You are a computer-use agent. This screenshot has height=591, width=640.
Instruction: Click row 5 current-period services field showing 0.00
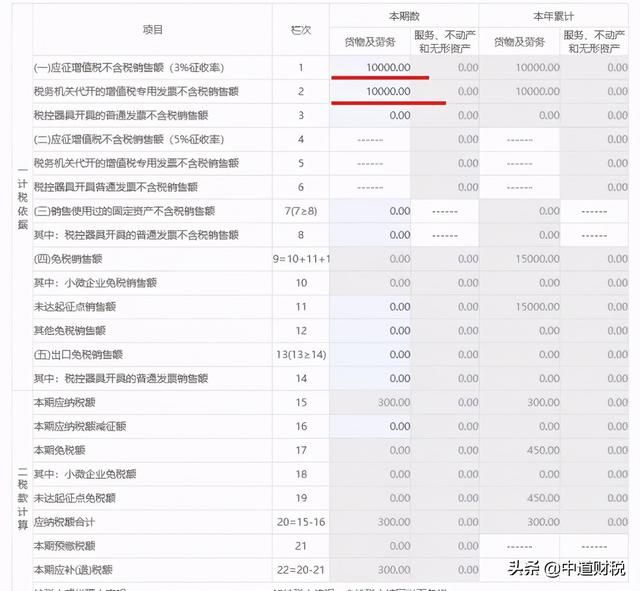(444, 163)
